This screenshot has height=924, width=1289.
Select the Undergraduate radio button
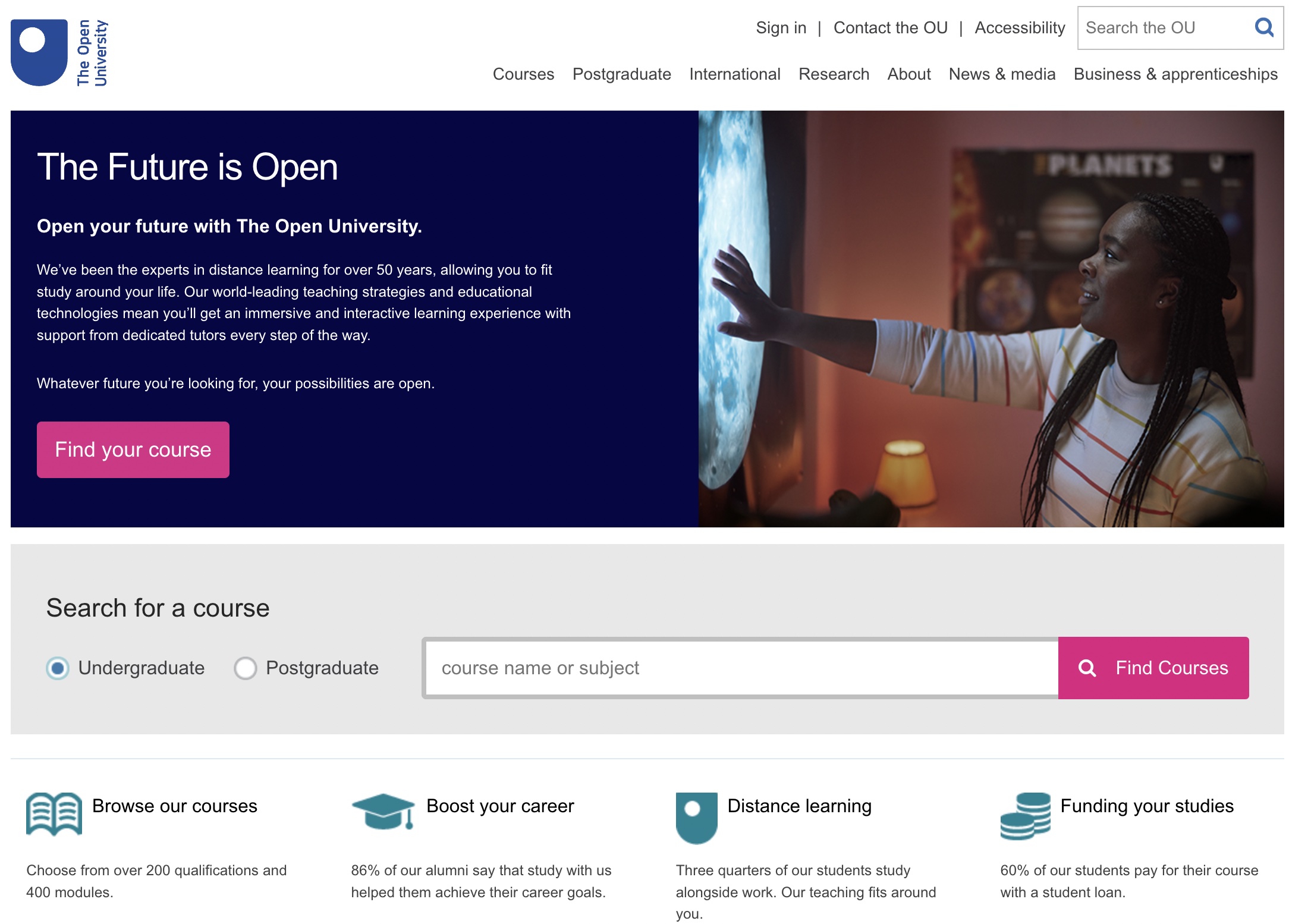58,668
